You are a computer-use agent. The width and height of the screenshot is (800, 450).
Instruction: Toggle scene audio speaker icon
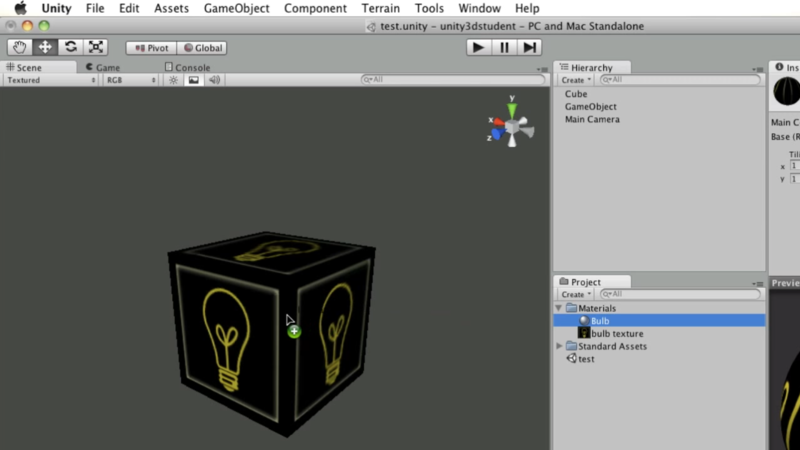(x=215, y=80)
